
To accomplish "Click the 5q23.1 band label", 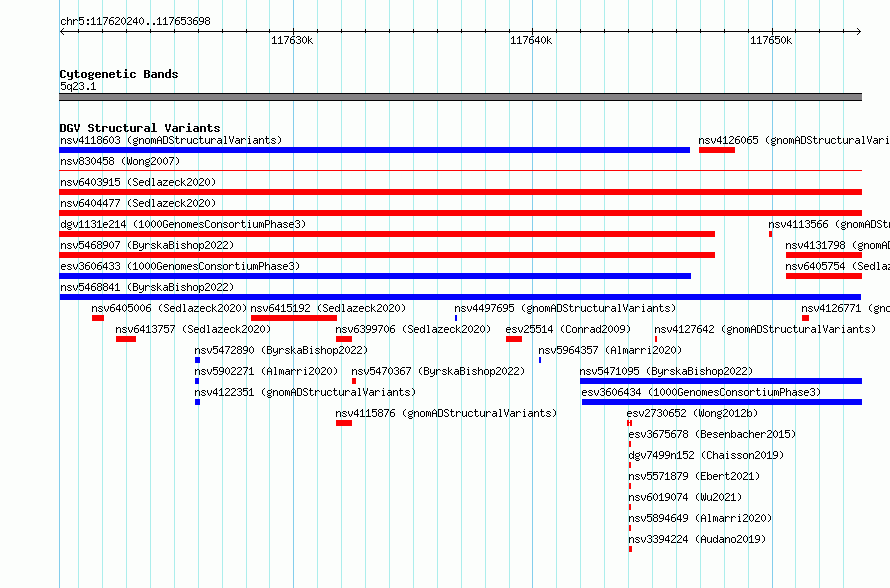I will point(78,86).
